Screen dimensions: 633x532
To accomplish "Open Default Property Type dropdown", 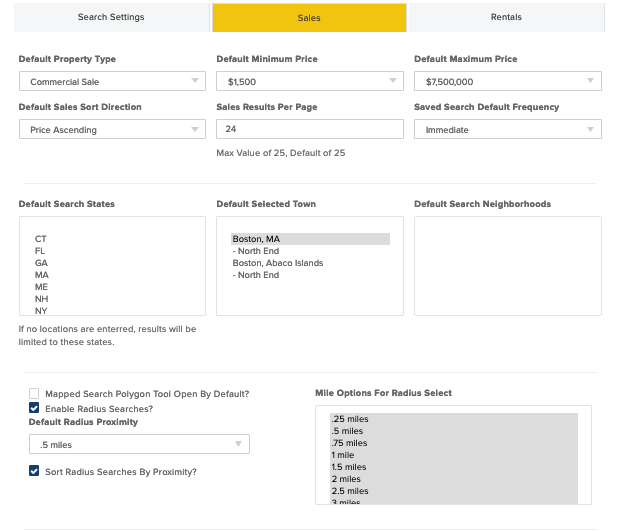I will (112, 81).
